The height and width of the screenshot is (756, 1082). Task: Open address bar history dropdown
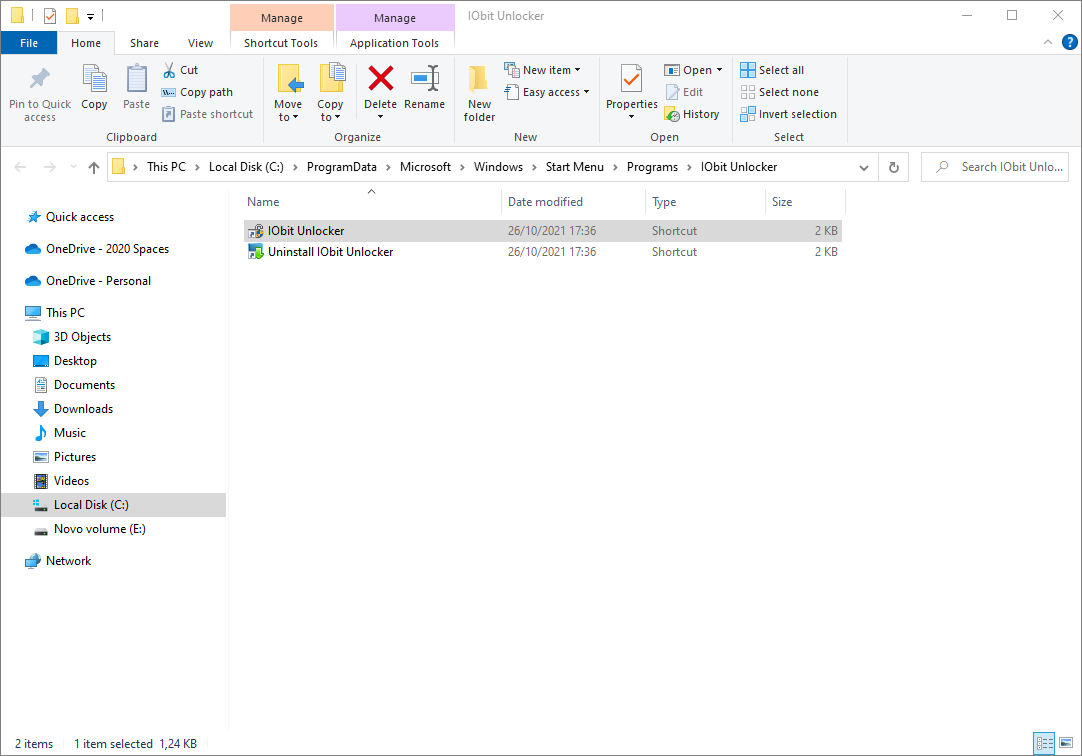click(863, 167)
